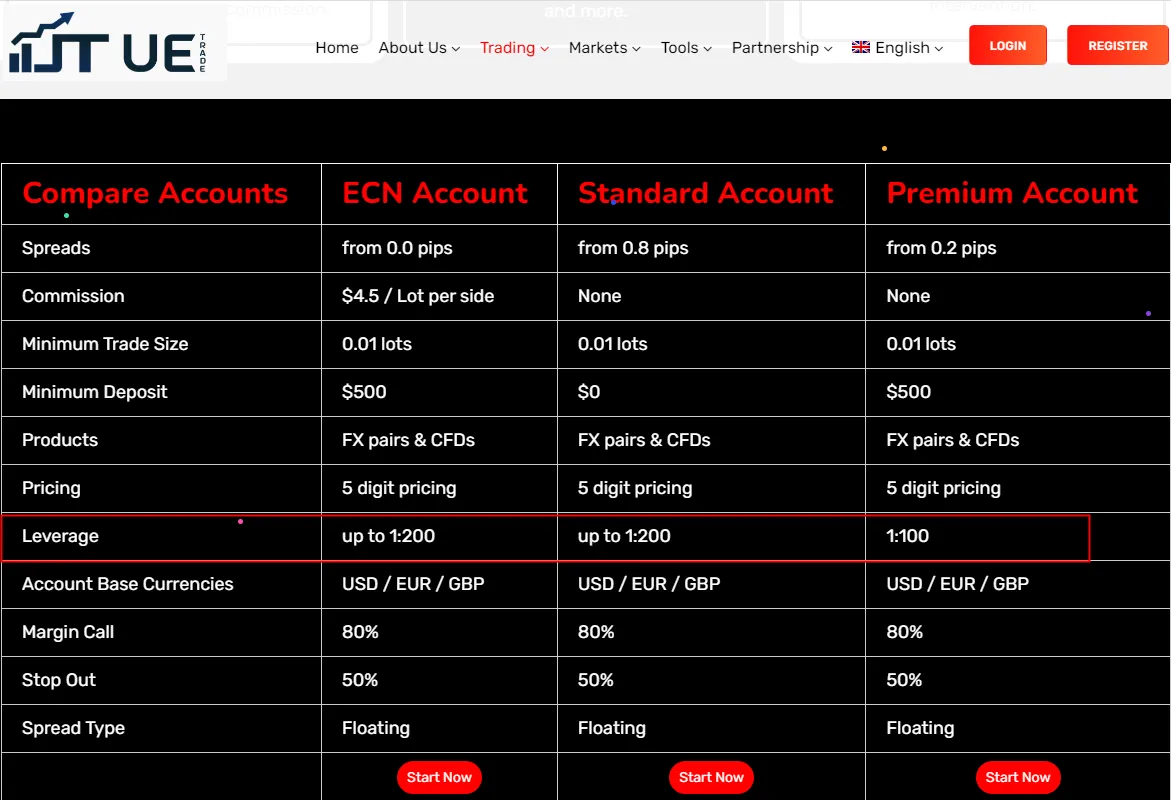Click the ECN Account column heading
Image resolution: width=1171 pixels, height=800 pixels.
(435, 193)
